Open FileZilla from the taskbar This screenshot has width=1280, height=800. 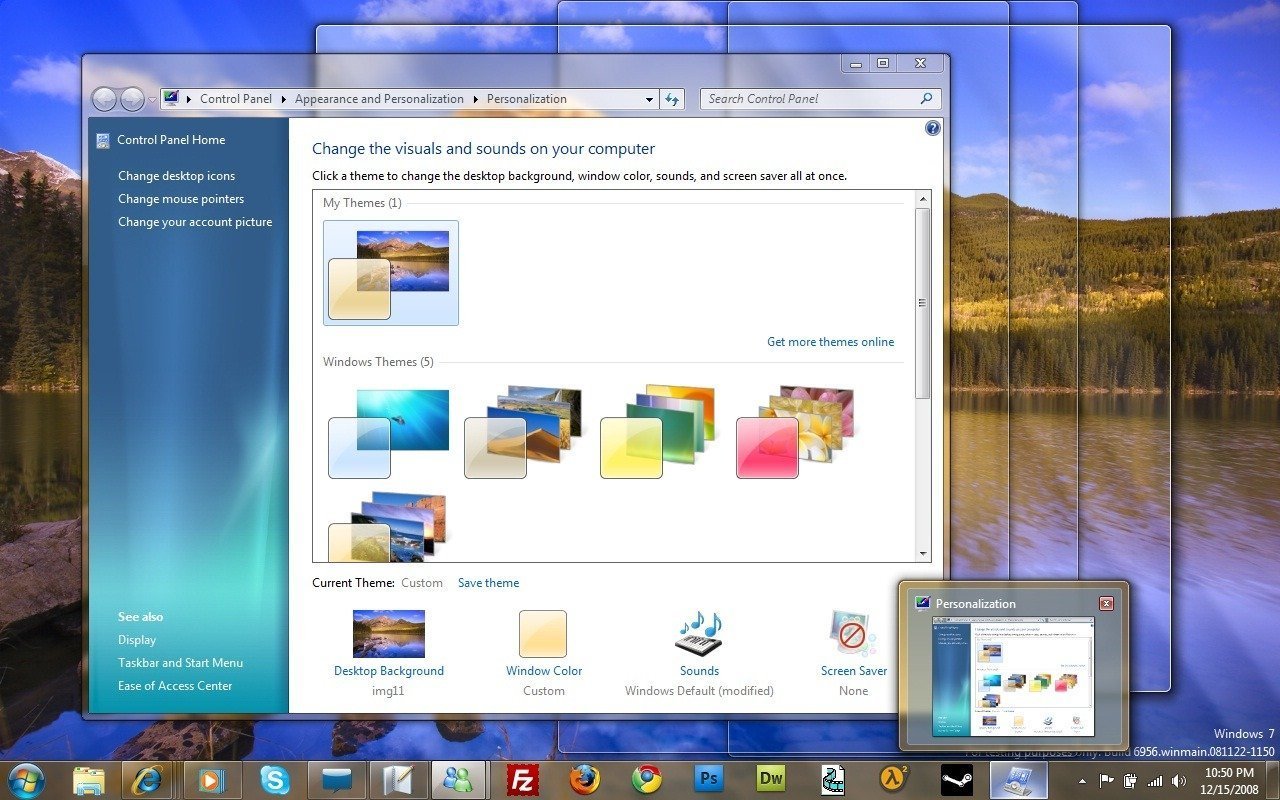click(523, 779)
